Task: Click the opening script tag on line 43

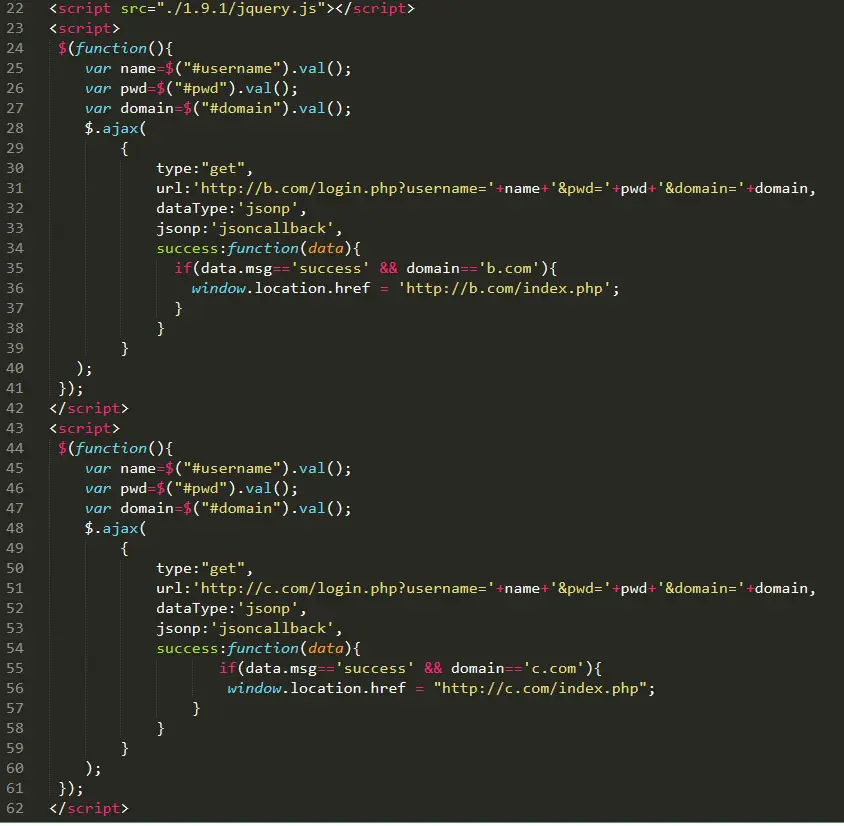Action: click(x=85, y=429)
